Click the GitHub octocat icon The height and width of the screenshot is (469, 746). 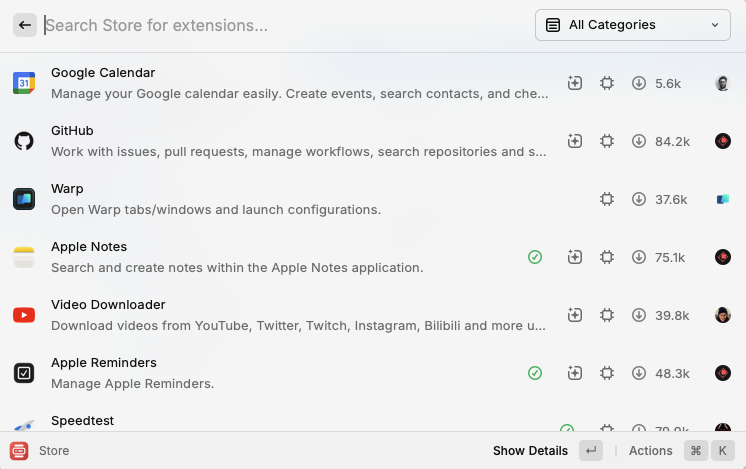point(24,141)
